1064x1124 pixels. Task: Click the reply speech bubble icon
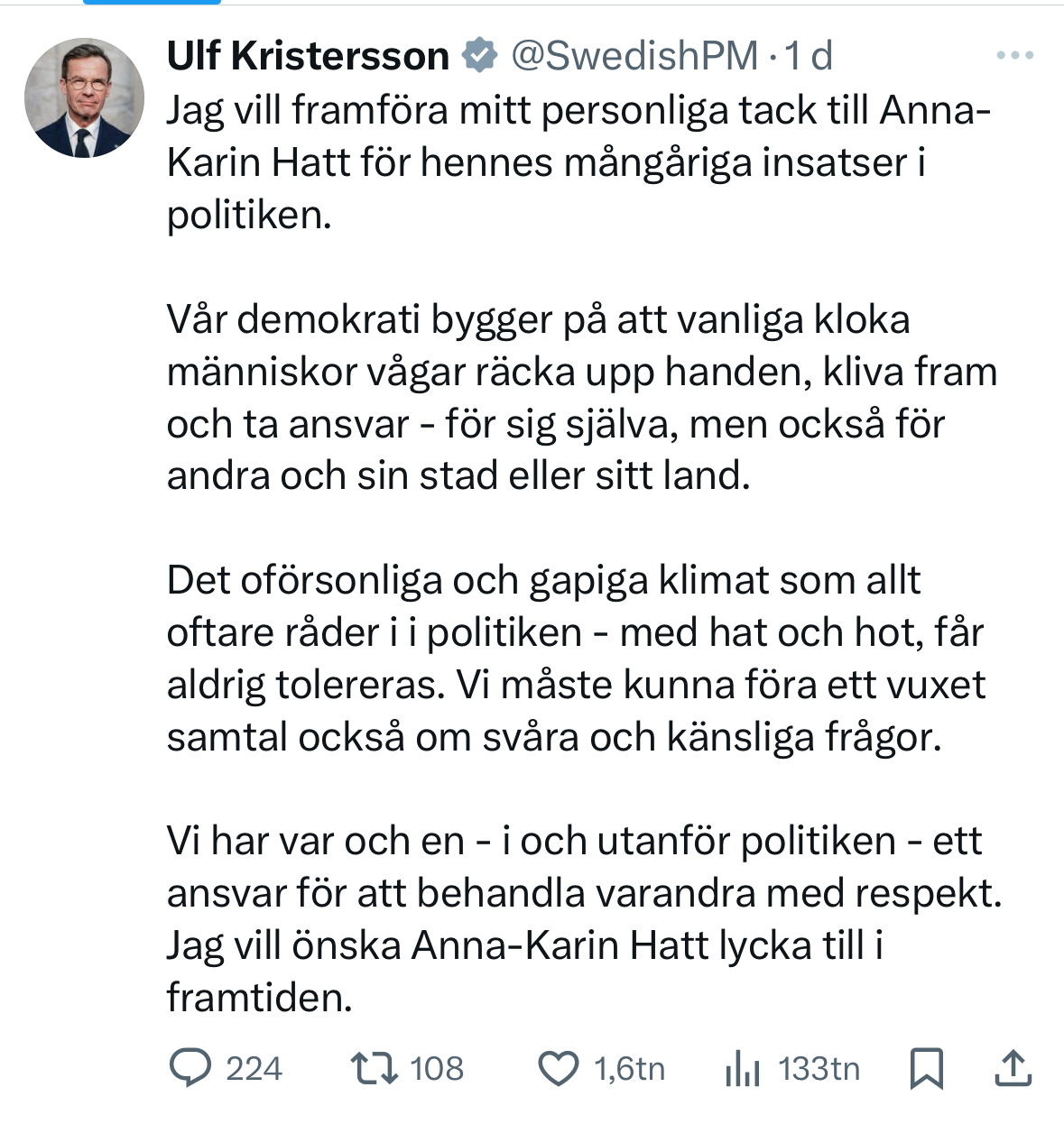point(190,1069)
